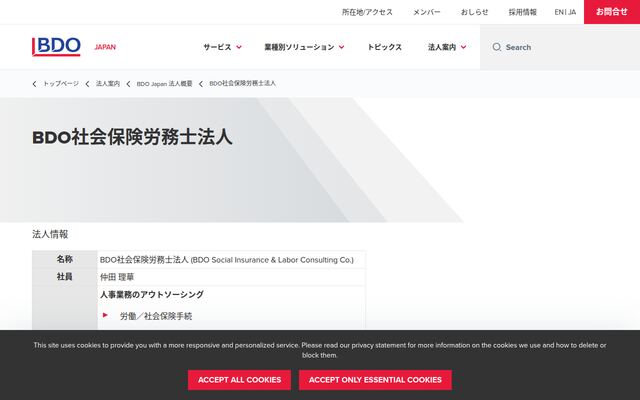Click the 名称 table header cell
640x400 pixels.
(64, 259)
